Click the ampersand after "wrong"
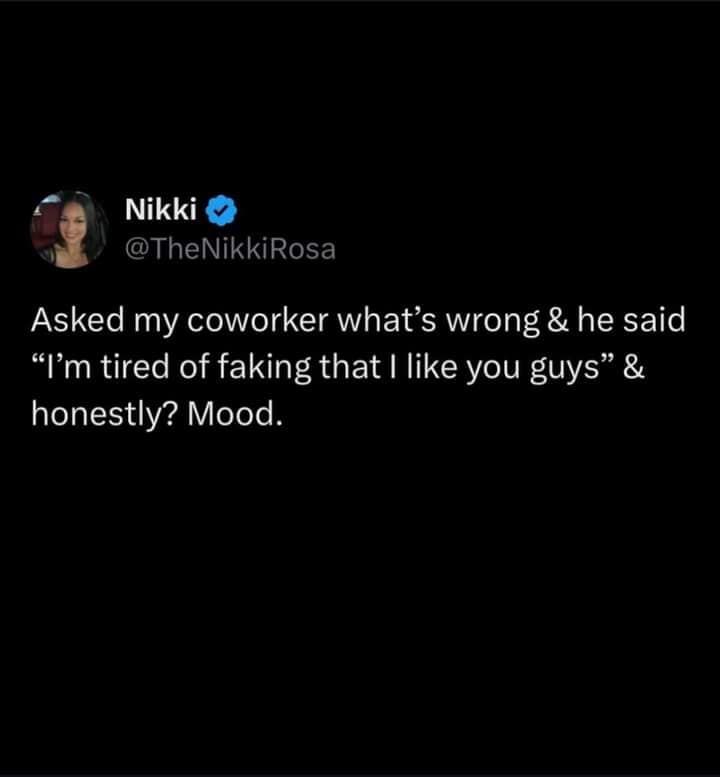Image resolution: width=720 pixels, height=777 pixels. click(558, 320)
